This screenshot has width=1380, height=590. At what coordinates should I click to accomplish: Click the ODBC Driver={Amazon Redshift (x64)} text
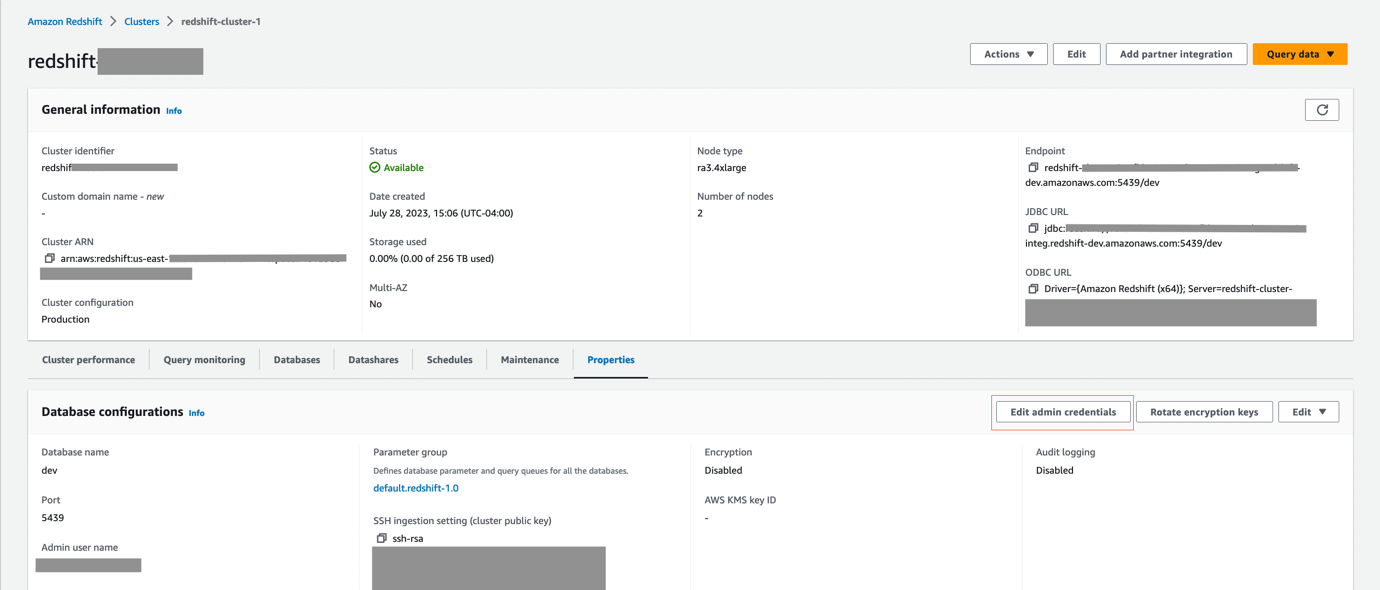click(1168, 289)
